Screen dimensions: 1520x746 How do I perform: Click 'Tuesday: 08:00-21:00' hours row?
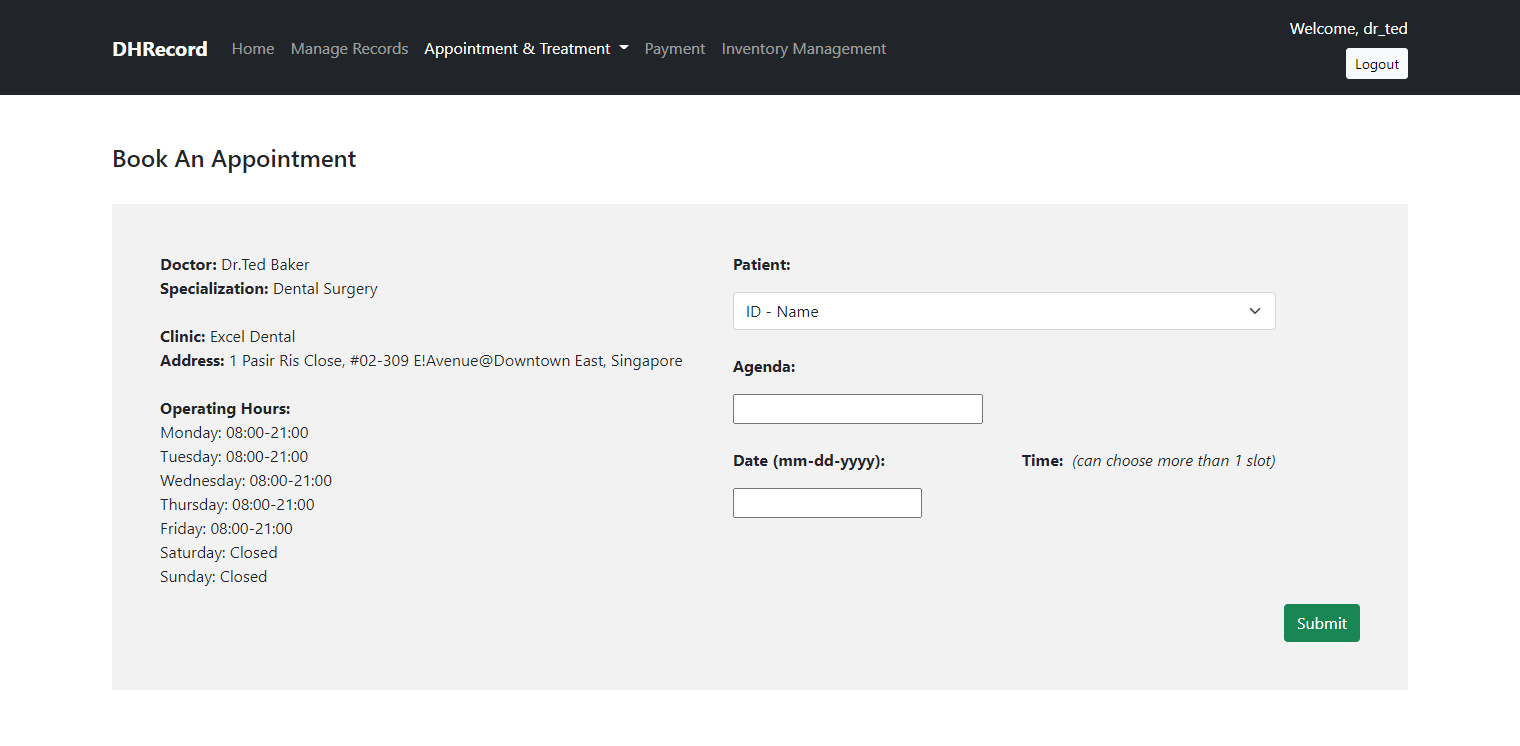coord(234,457)
